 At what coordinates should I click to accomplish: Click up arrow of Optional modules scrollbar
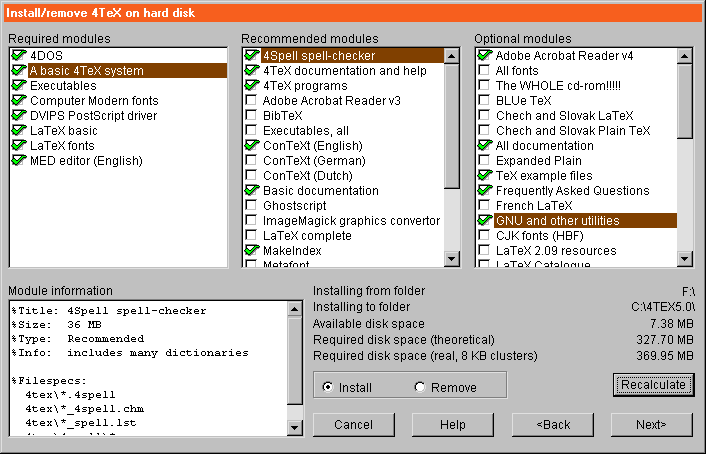pos(684,56)
